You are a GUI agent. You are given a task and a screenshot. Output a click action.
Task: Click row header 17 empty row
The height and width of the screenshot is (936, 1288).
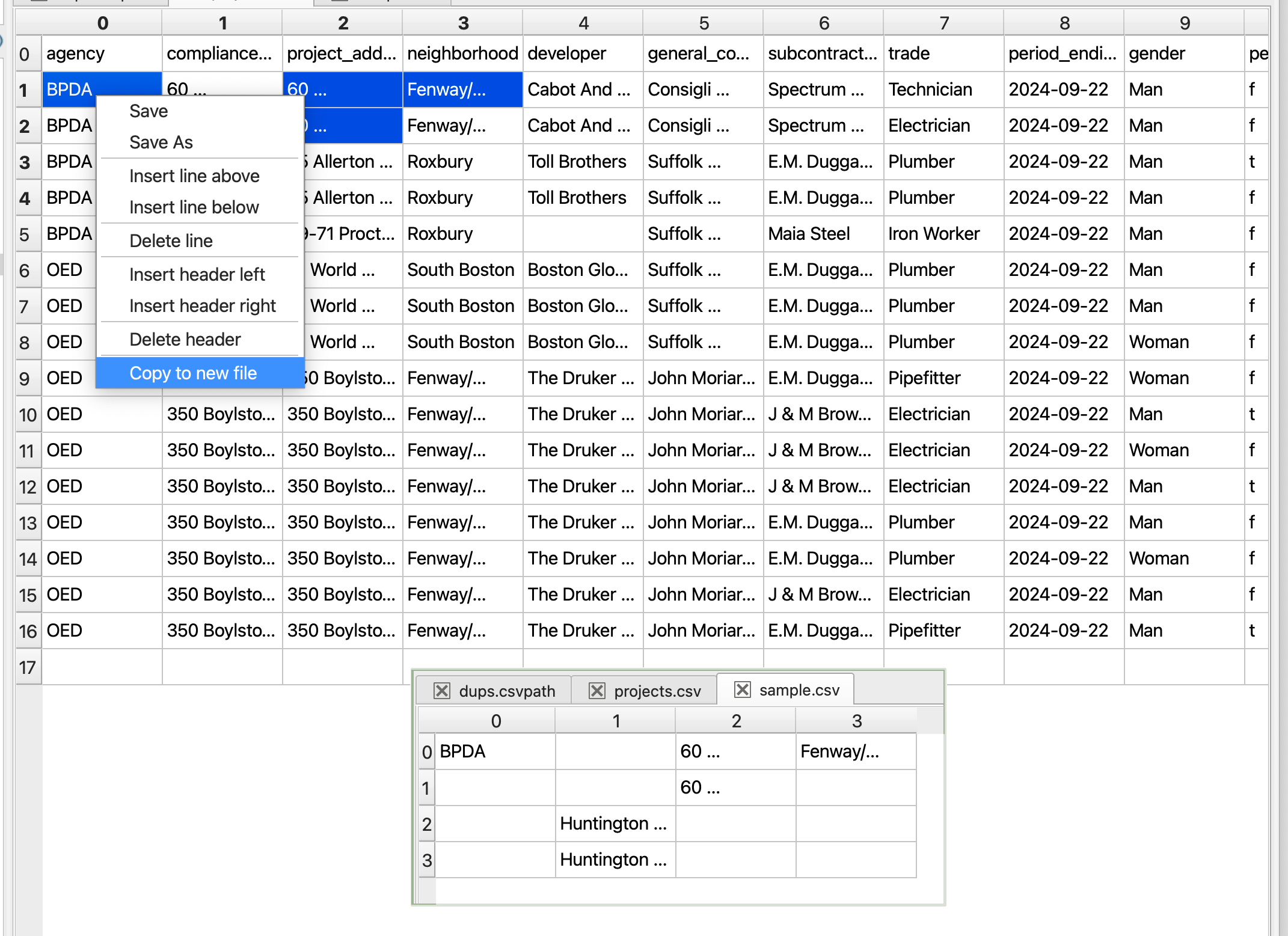(x=28, y=667)
